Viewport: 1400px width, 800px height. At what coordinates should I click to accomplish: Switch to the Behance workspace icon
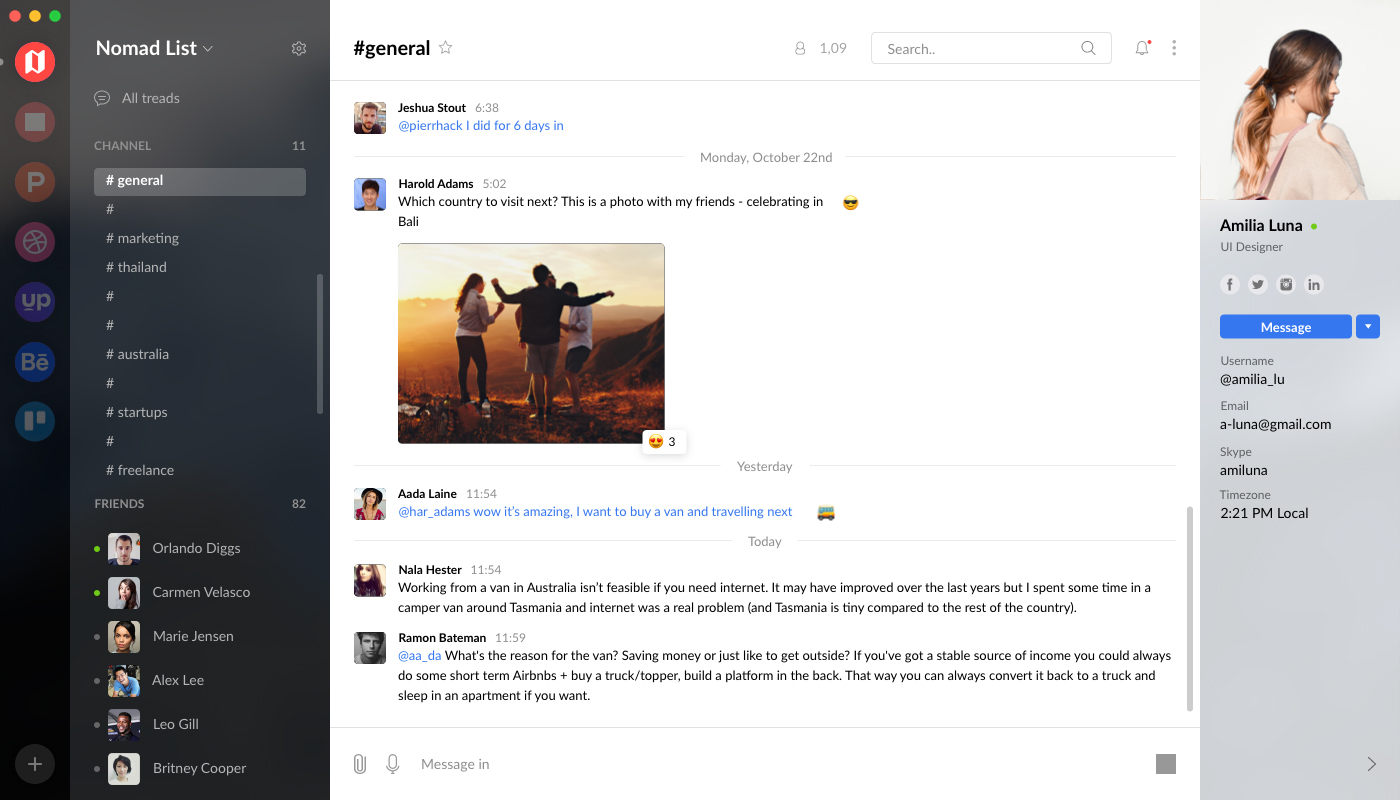(35, 361)
